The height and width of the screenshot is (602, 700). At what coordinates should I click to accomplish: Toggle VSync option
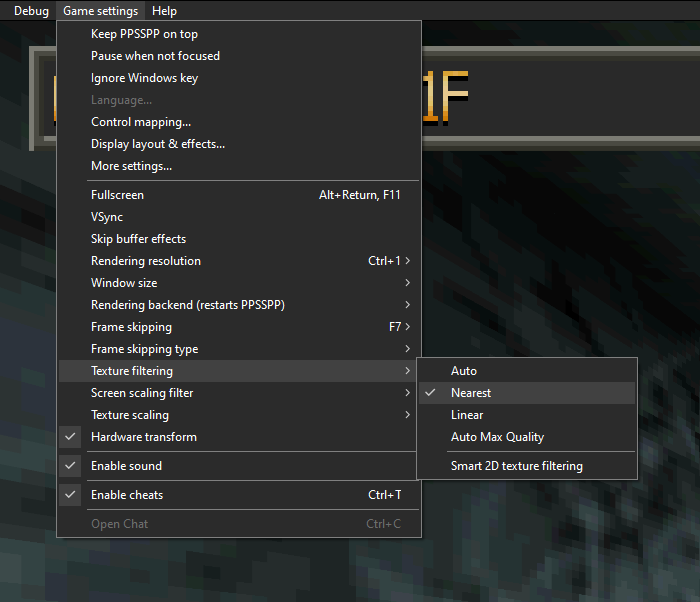coord(239,217)
